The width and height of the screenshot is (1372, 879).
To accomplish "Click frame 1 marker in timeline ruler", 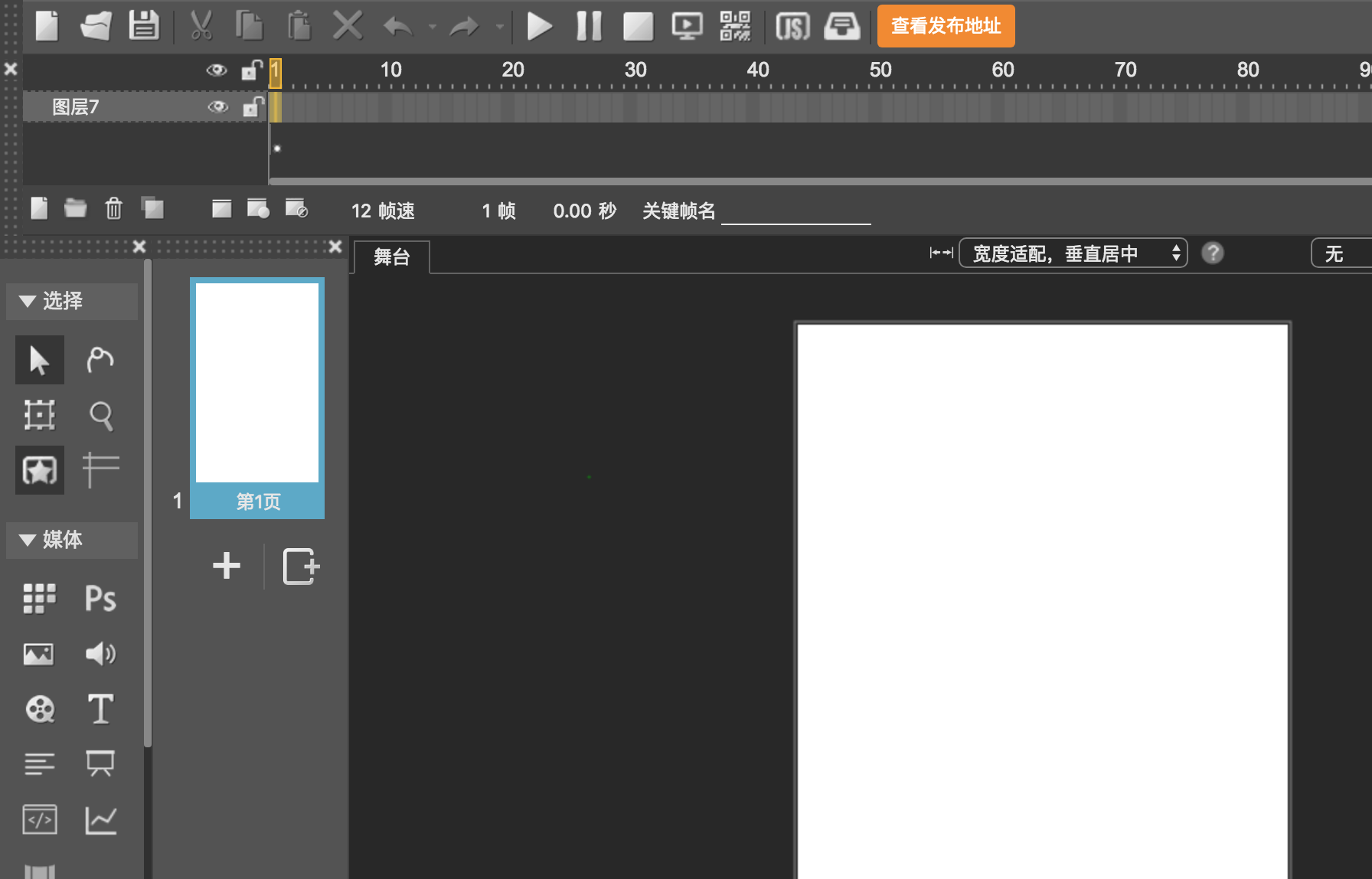I will tap(275, 74).
